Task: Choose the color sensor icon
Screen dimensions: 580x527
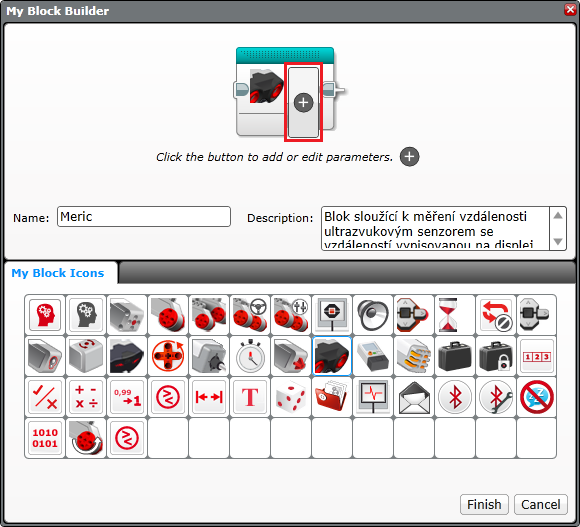Action: click(45, 356)
